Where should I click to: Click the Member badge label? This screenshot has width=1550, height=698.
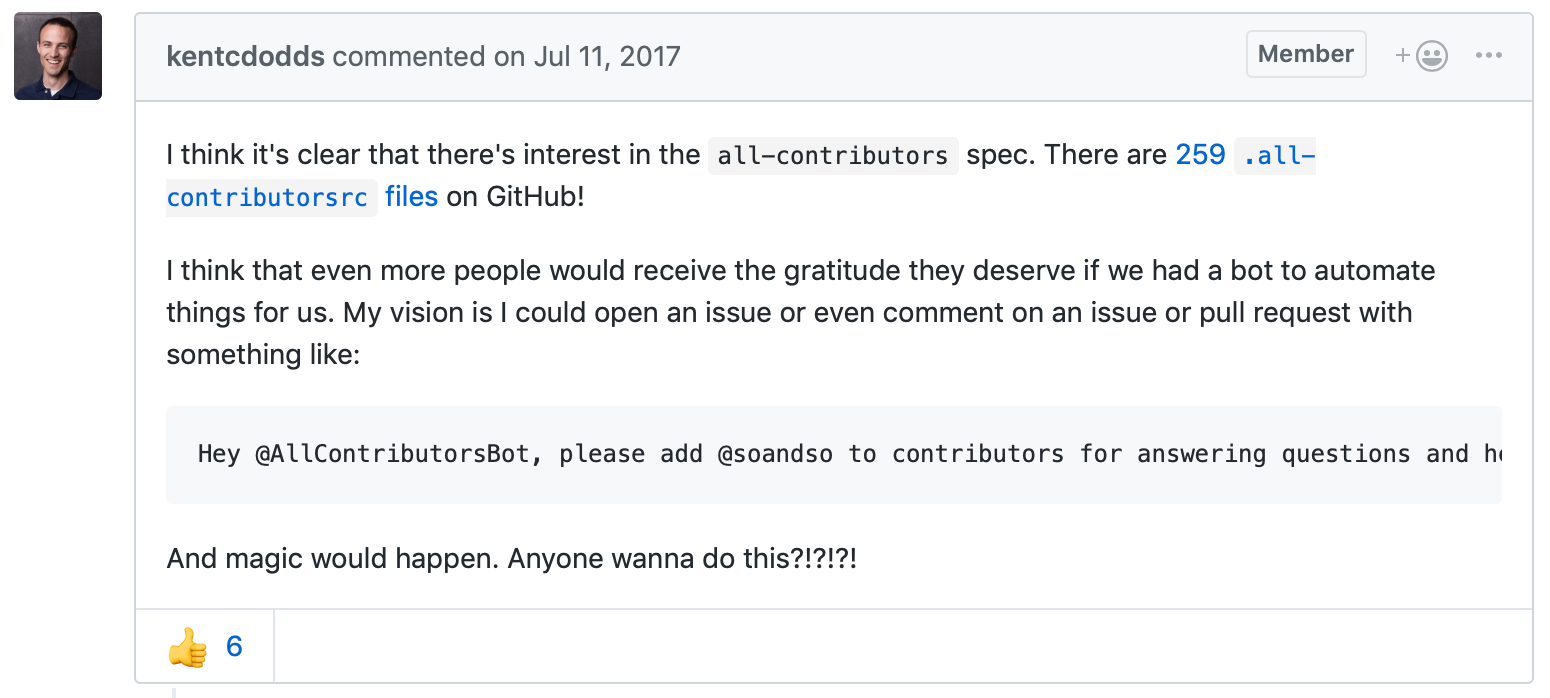[1306, 54]
